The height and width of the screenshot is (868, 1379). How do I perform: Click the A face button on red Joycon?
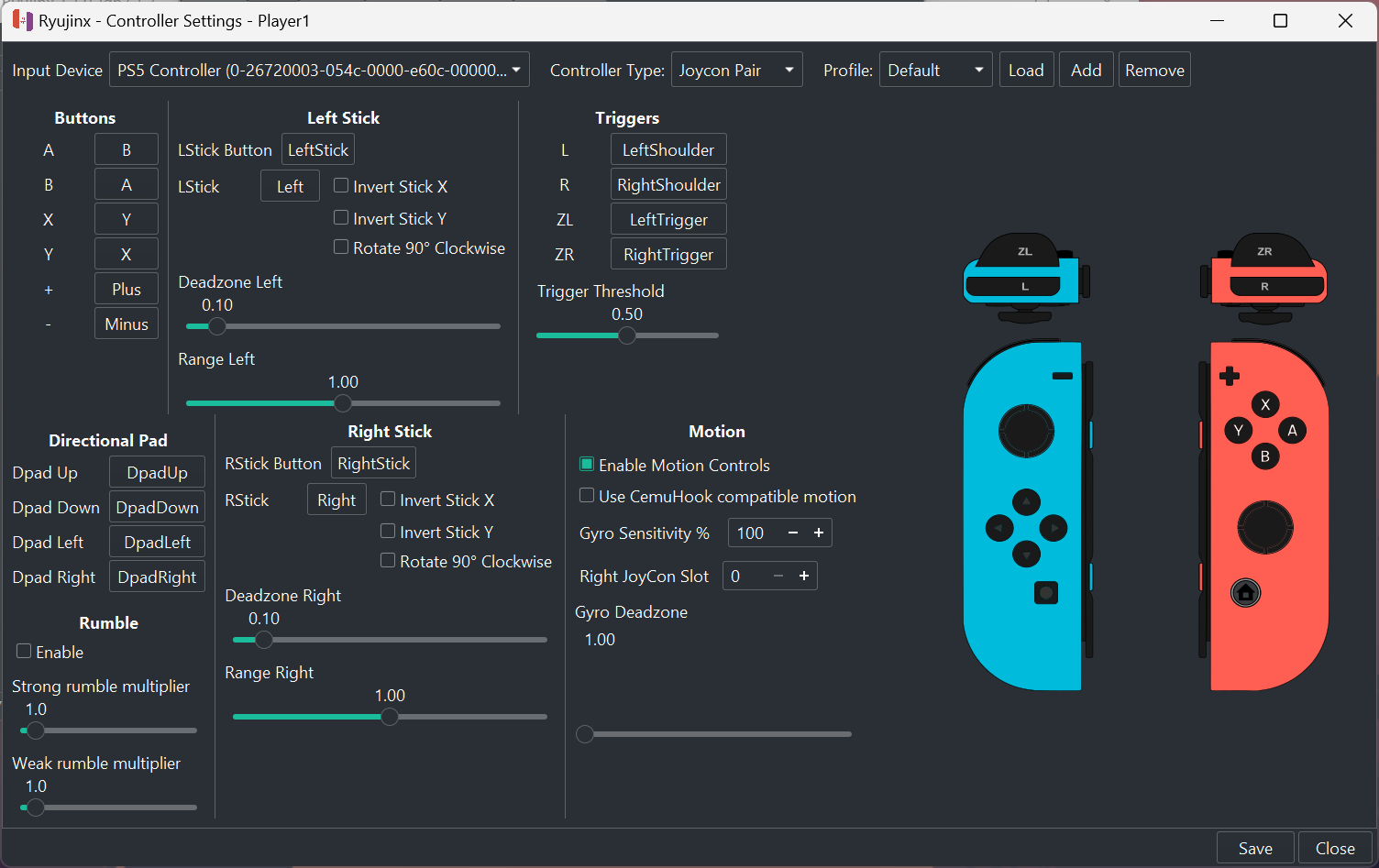point(1292,430)
